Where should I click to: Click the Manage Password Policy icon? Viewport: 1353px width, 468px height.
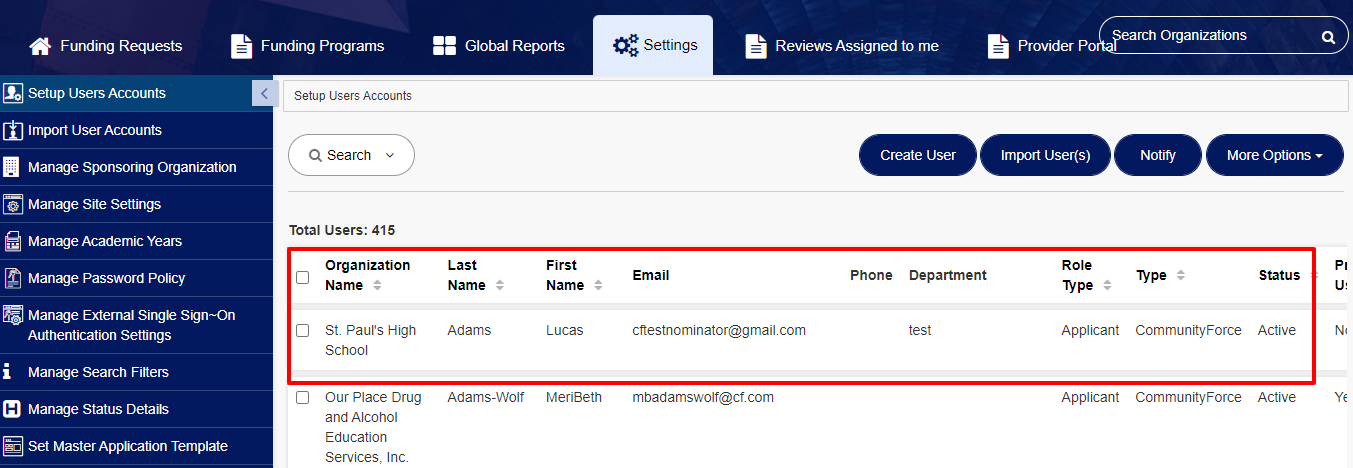13,278
